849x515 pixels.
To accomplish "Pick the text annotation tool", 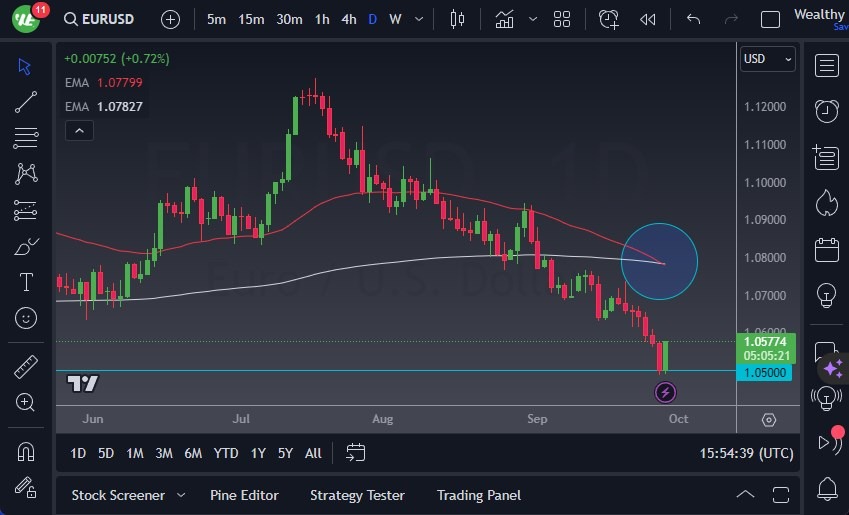I will [26, 282].
